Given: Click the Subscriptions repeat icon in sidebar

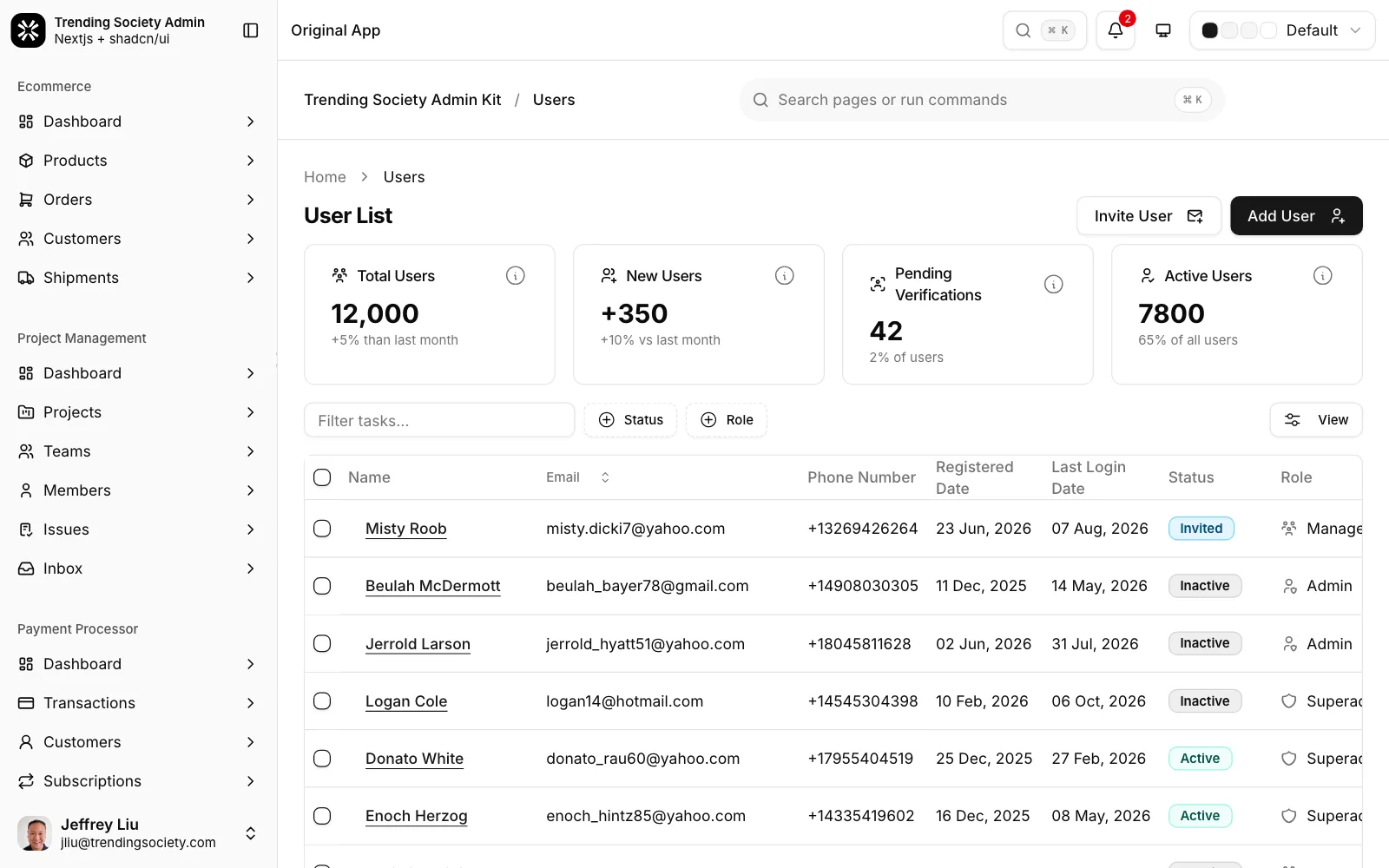Looking at the screenshot, I should click(x=26, y=781).
